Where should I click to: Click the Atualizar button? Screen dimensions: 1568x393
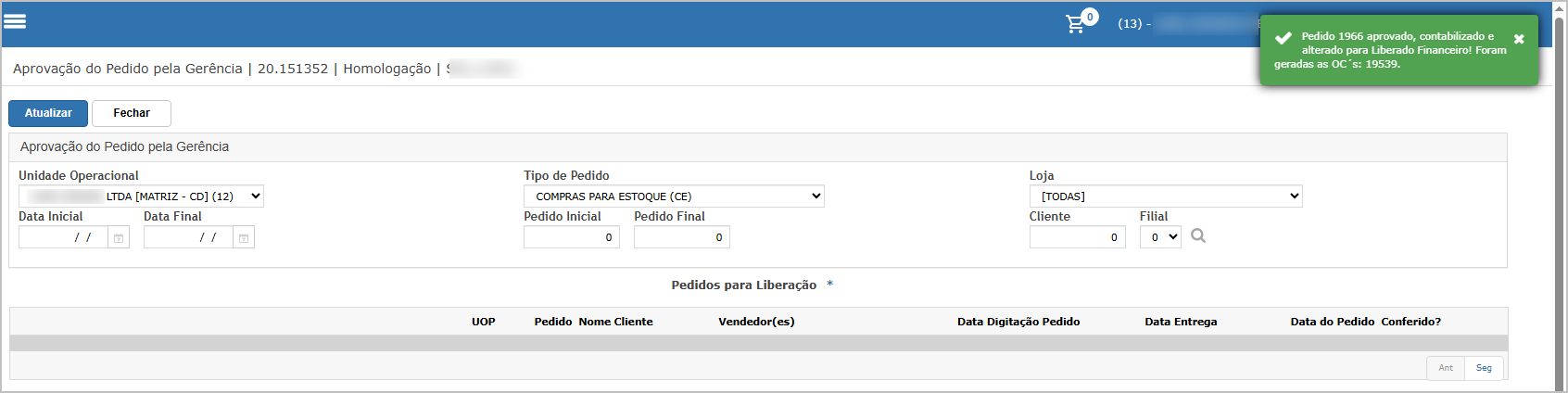[48, 113]
